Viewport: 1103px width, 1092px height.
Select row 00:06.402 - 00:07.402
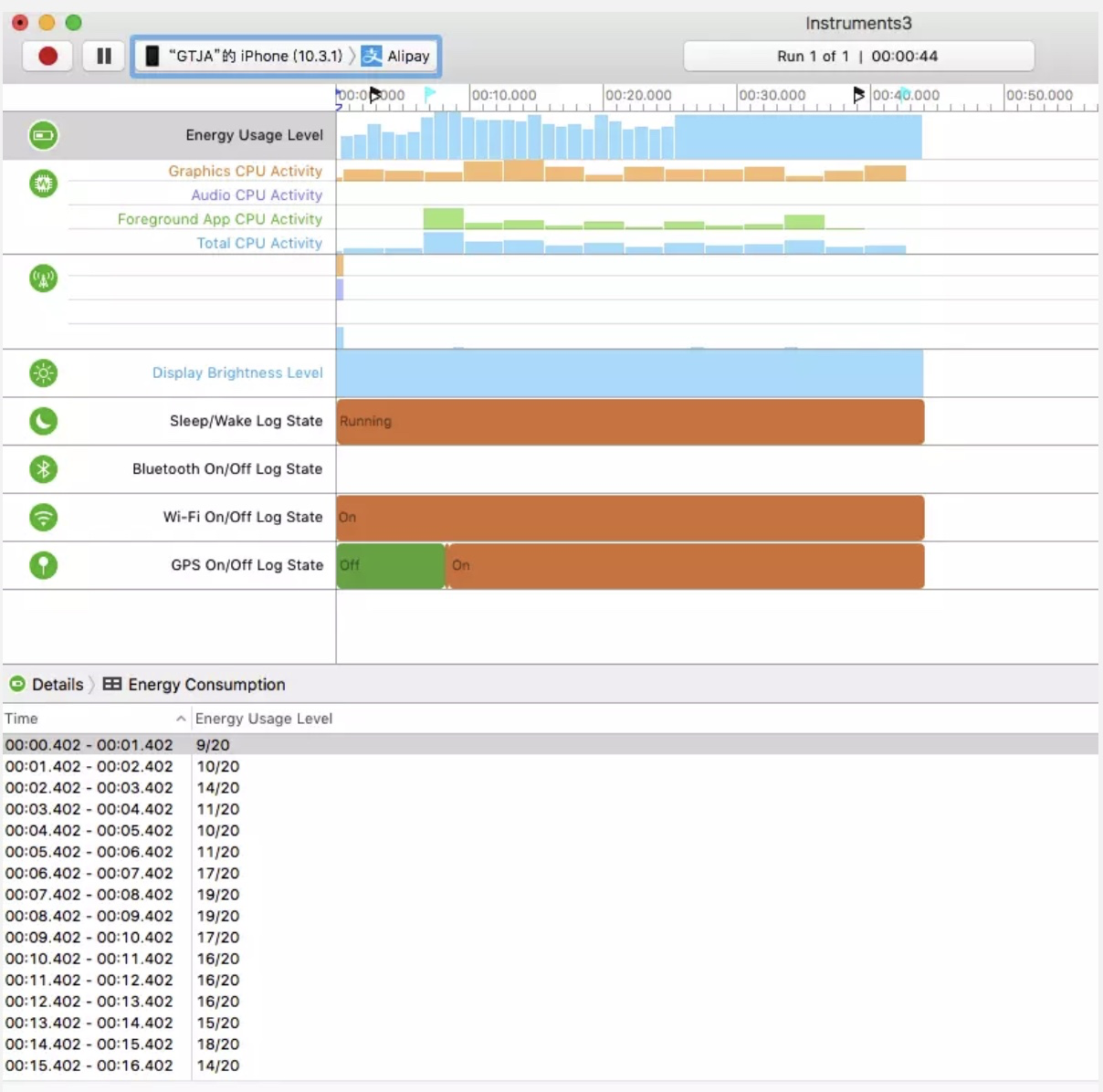551,873
